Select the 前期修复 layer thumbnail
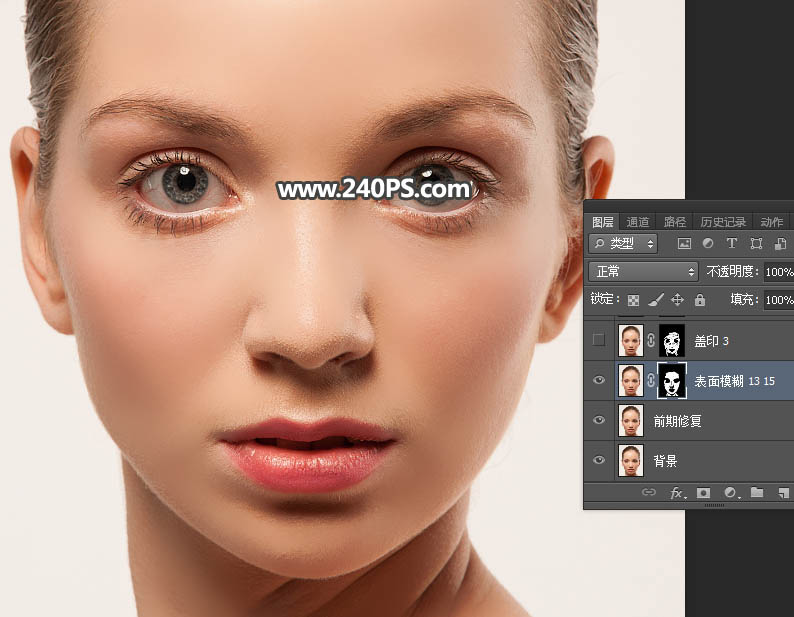The image size is (794, 617). [x=631, y=420]
